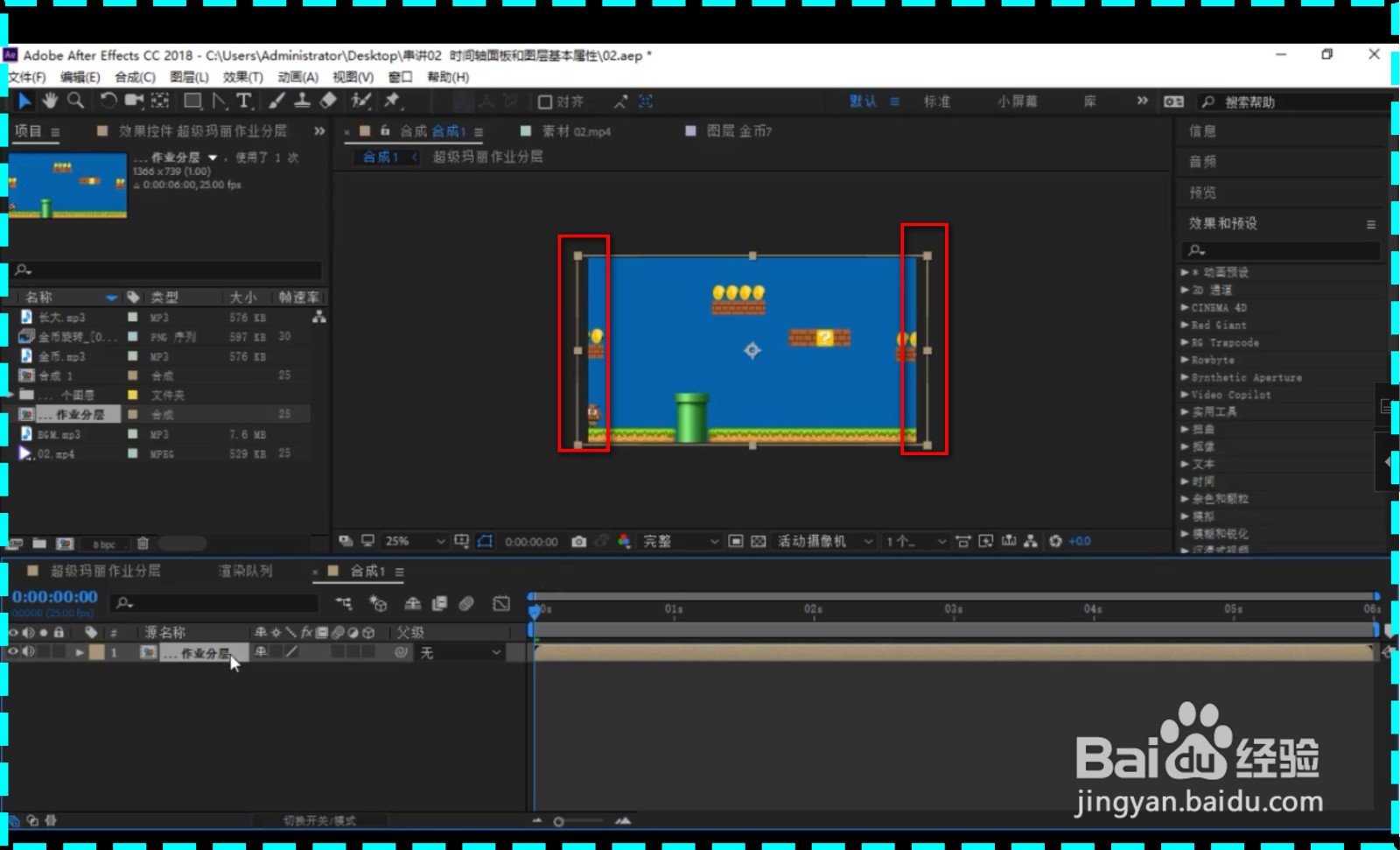Switch to the 素材 02.mp4 viewer tab
This screenshot has height=850, width=1400.
577,131
